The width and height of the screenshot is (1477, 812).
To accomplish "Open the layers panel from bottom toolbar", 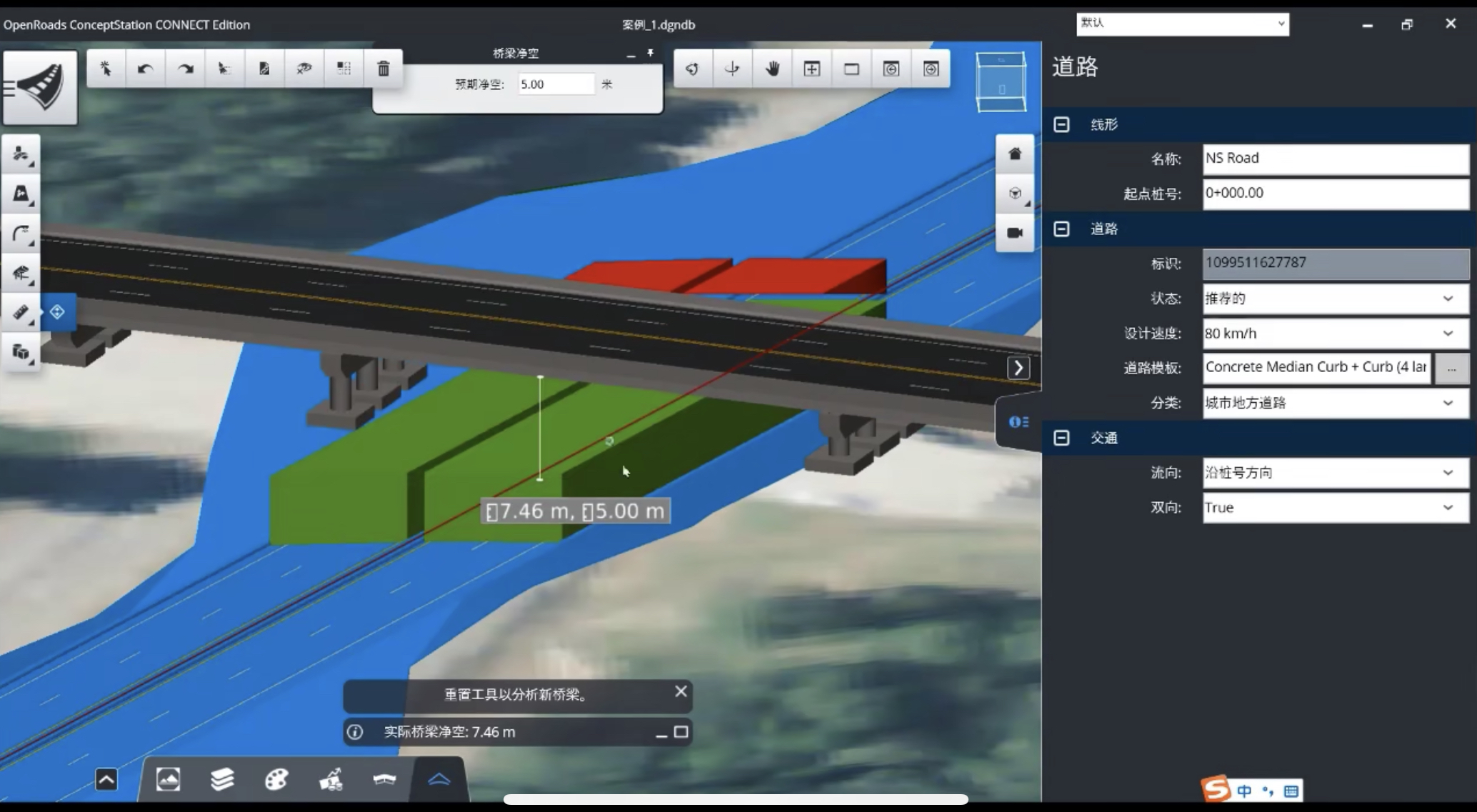I will pyautogui.click(x=221, y=779).
